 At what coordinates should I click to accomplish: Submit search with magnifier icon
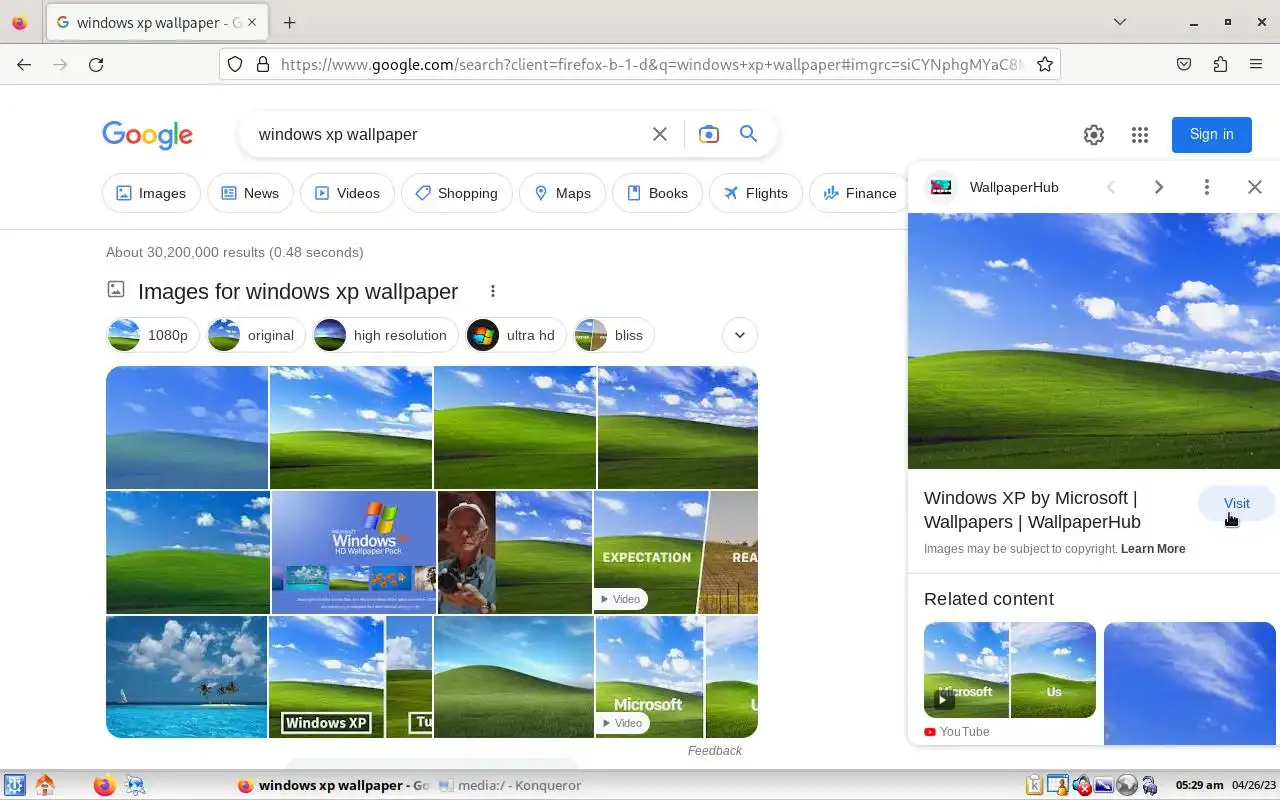pos(748,134)
